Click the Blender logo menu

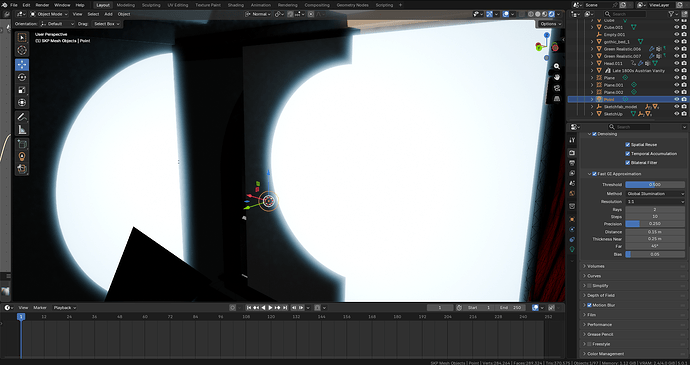(x=4, y=5)
